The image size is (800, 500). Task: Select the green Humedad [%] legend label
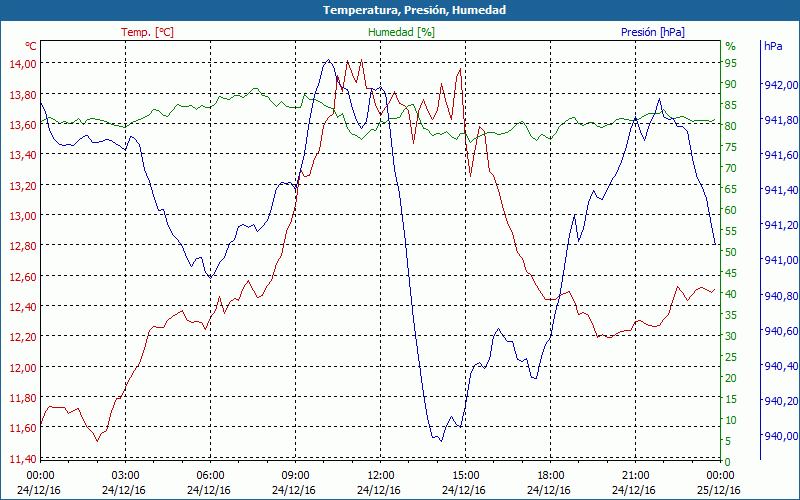click(x=402, y=32)
